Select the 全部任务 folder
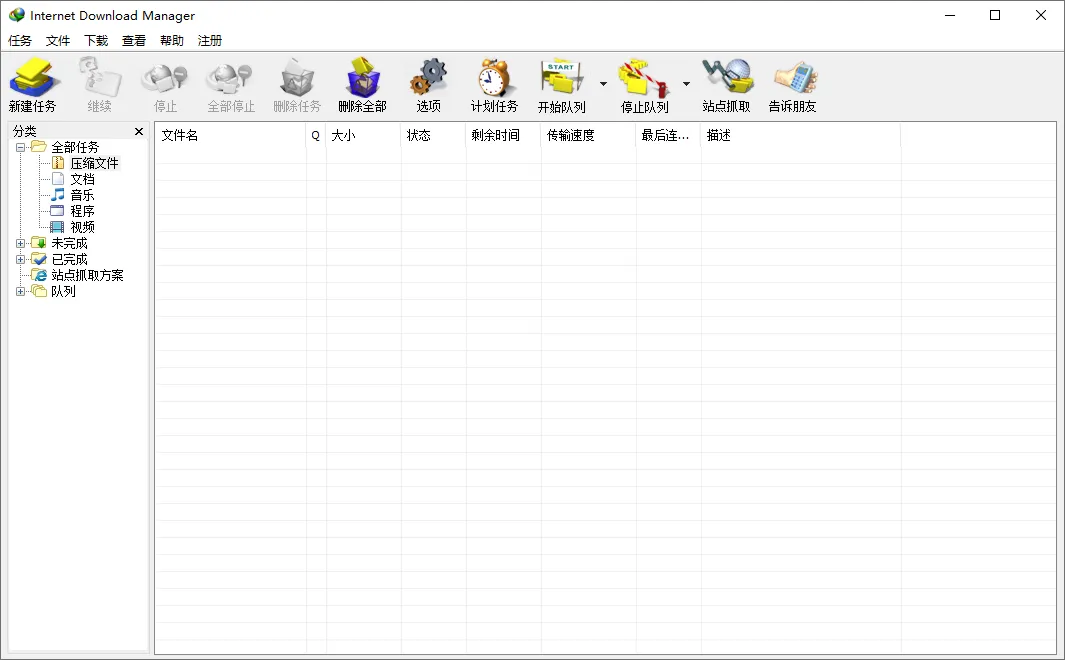This screenshot has width=1065, height=660. tap(75, 147)
